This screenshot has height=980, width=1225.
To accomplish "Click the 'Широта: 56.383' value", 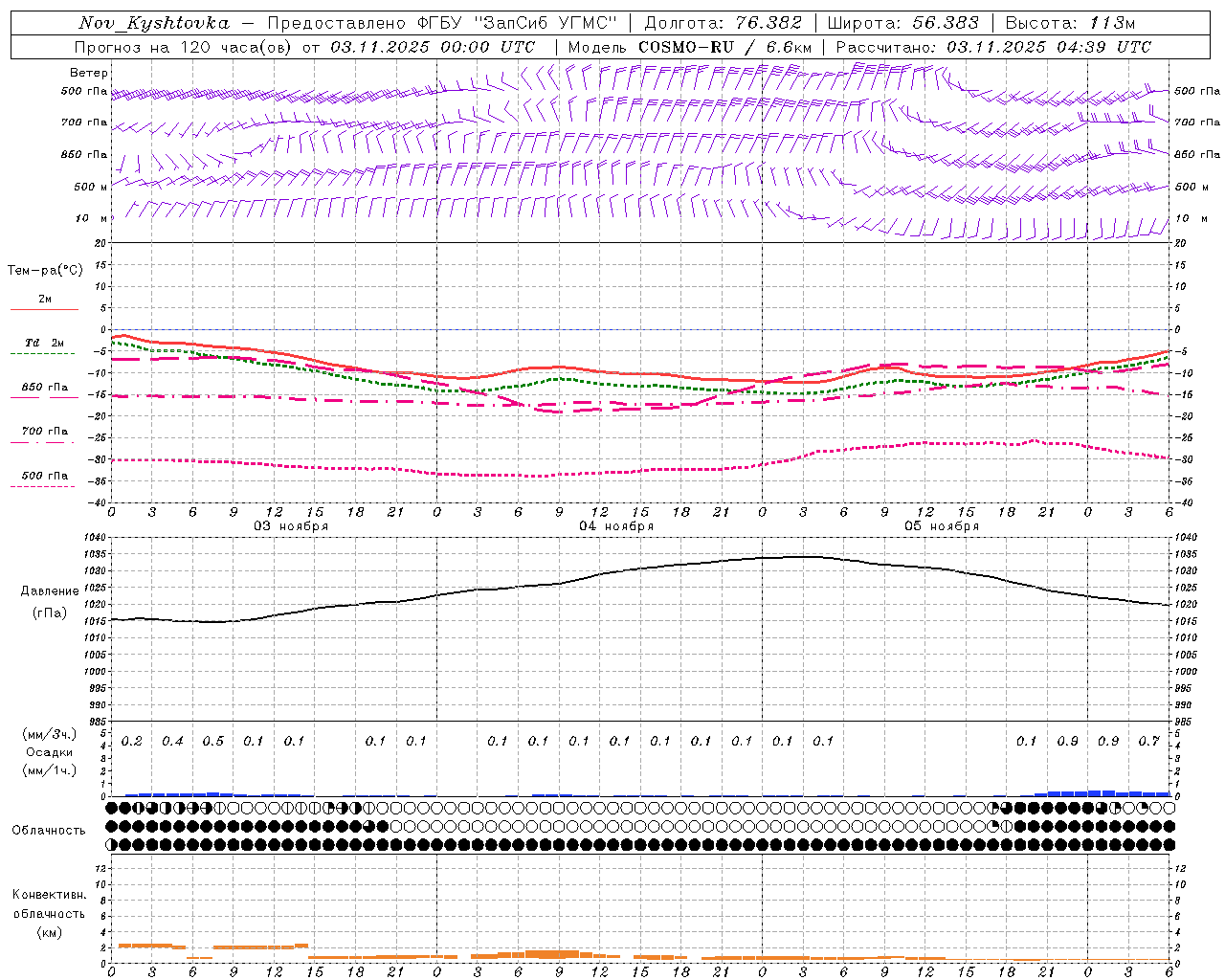I will (903, 23).
